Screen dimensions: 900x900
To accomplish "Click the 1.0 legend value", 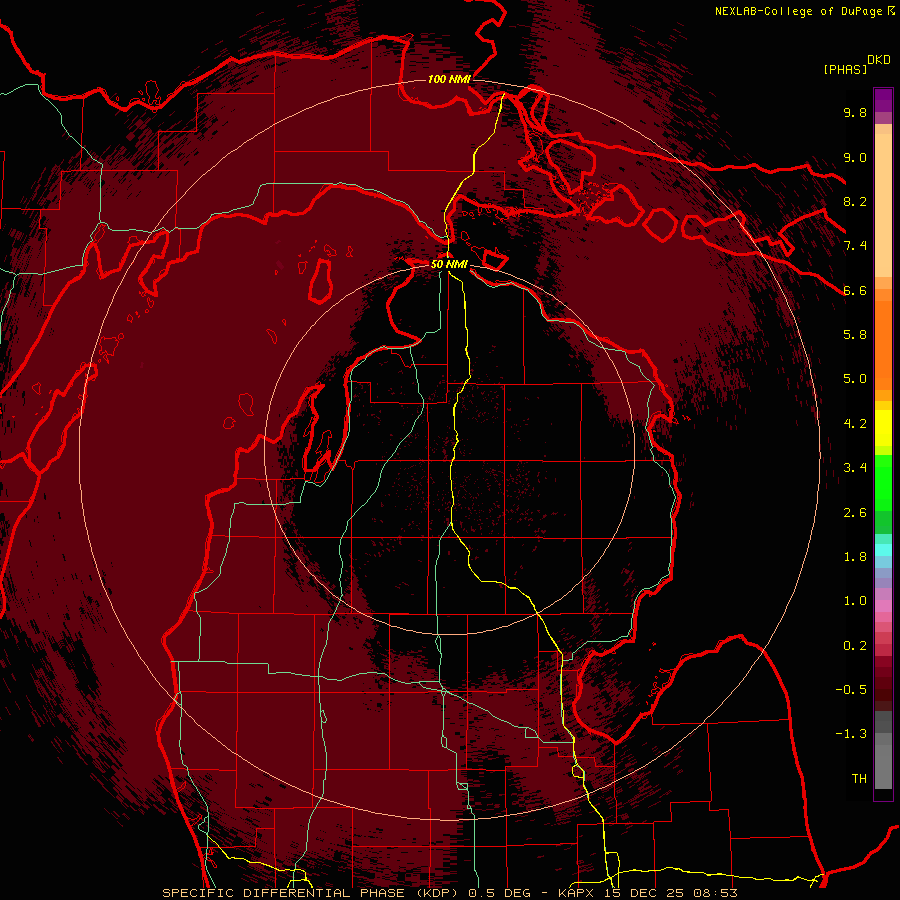I will pyautogui.click(x=855, y=601).
